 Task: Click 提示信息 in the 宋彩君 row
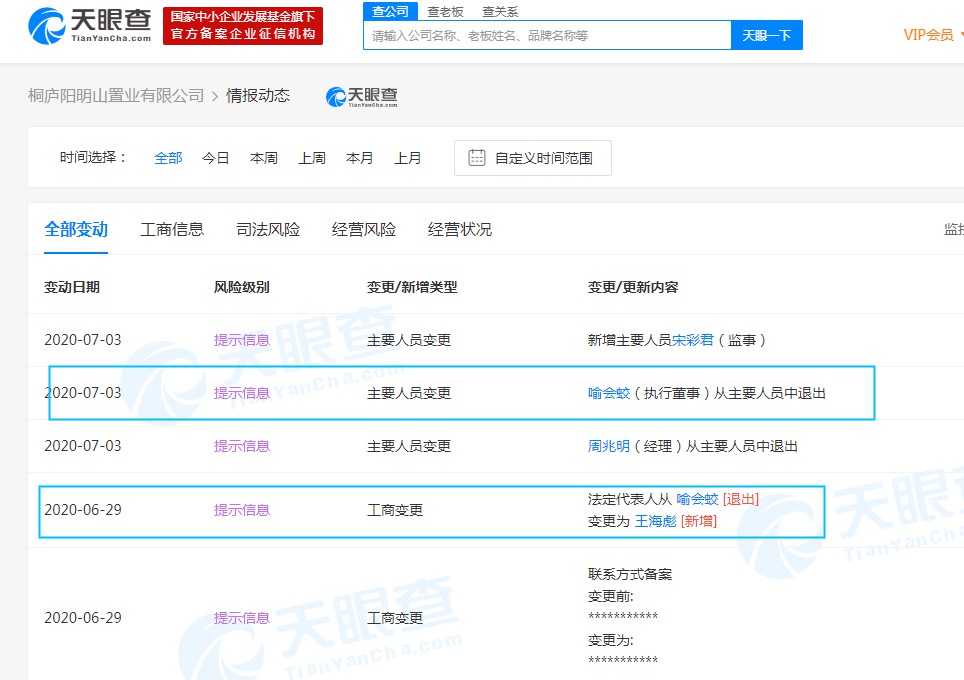point(242,340)
